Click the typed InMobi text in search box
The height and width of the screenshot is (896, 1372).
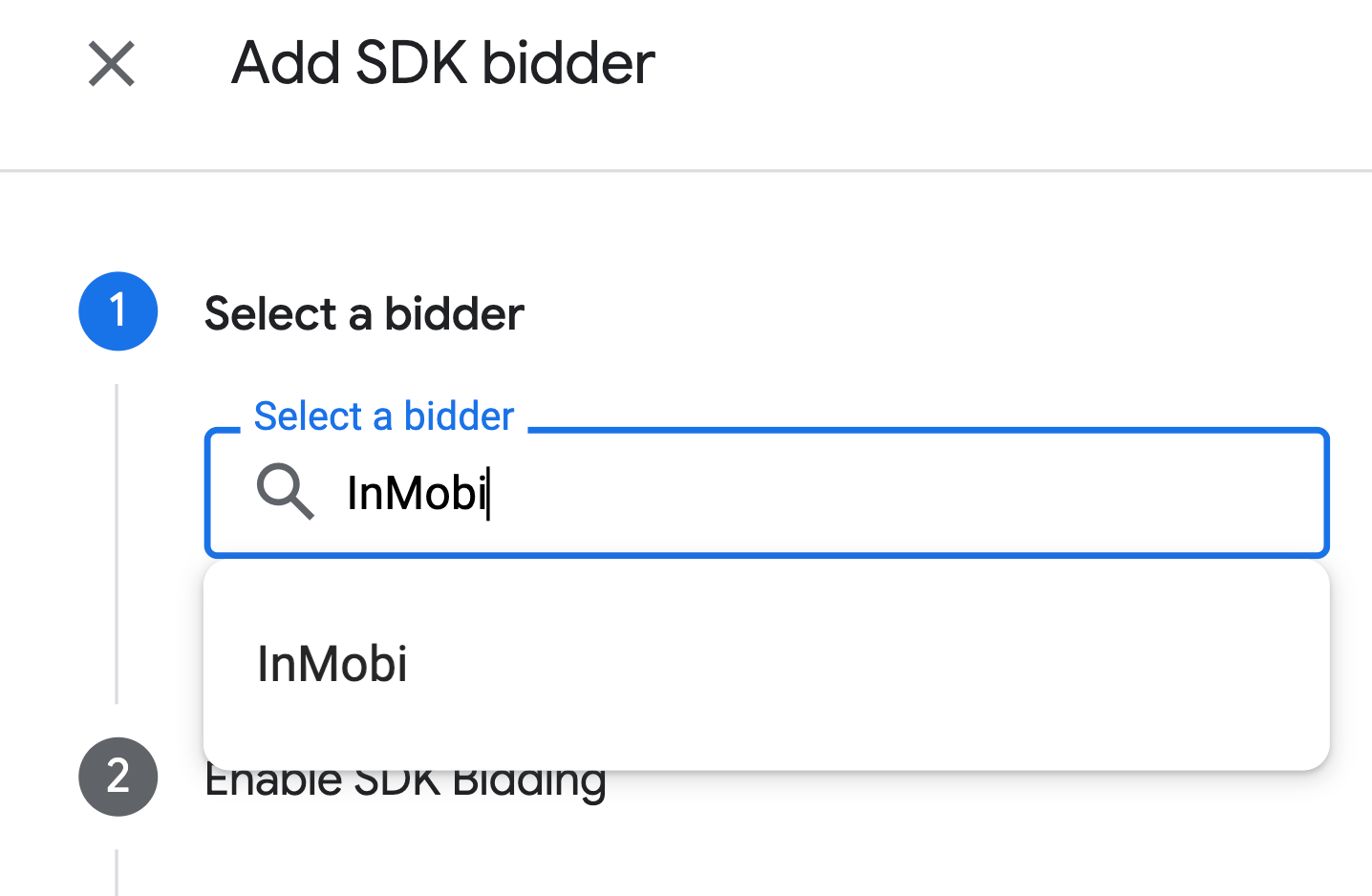tap(416, 493)
